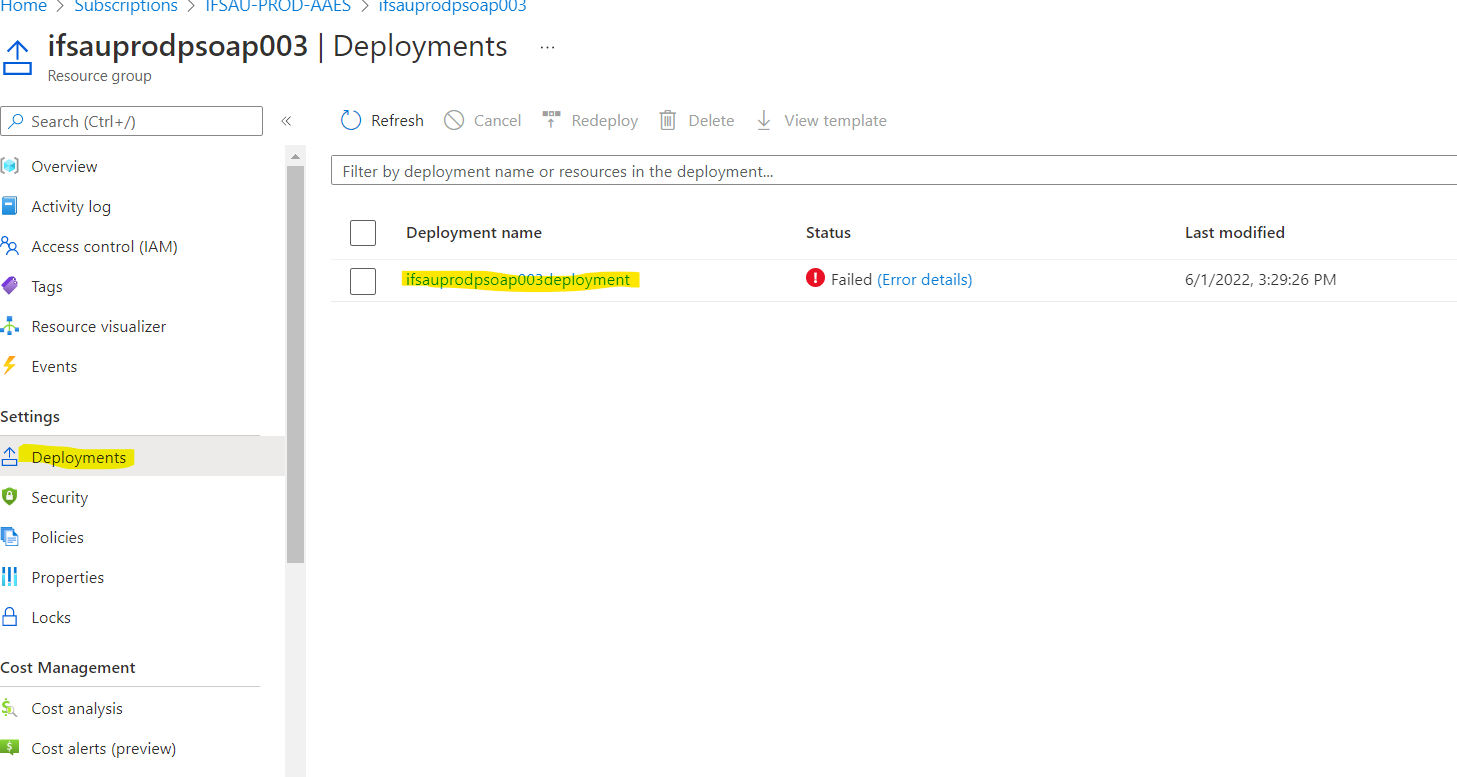Click the resource group header upload icon

tap(17, 57)
